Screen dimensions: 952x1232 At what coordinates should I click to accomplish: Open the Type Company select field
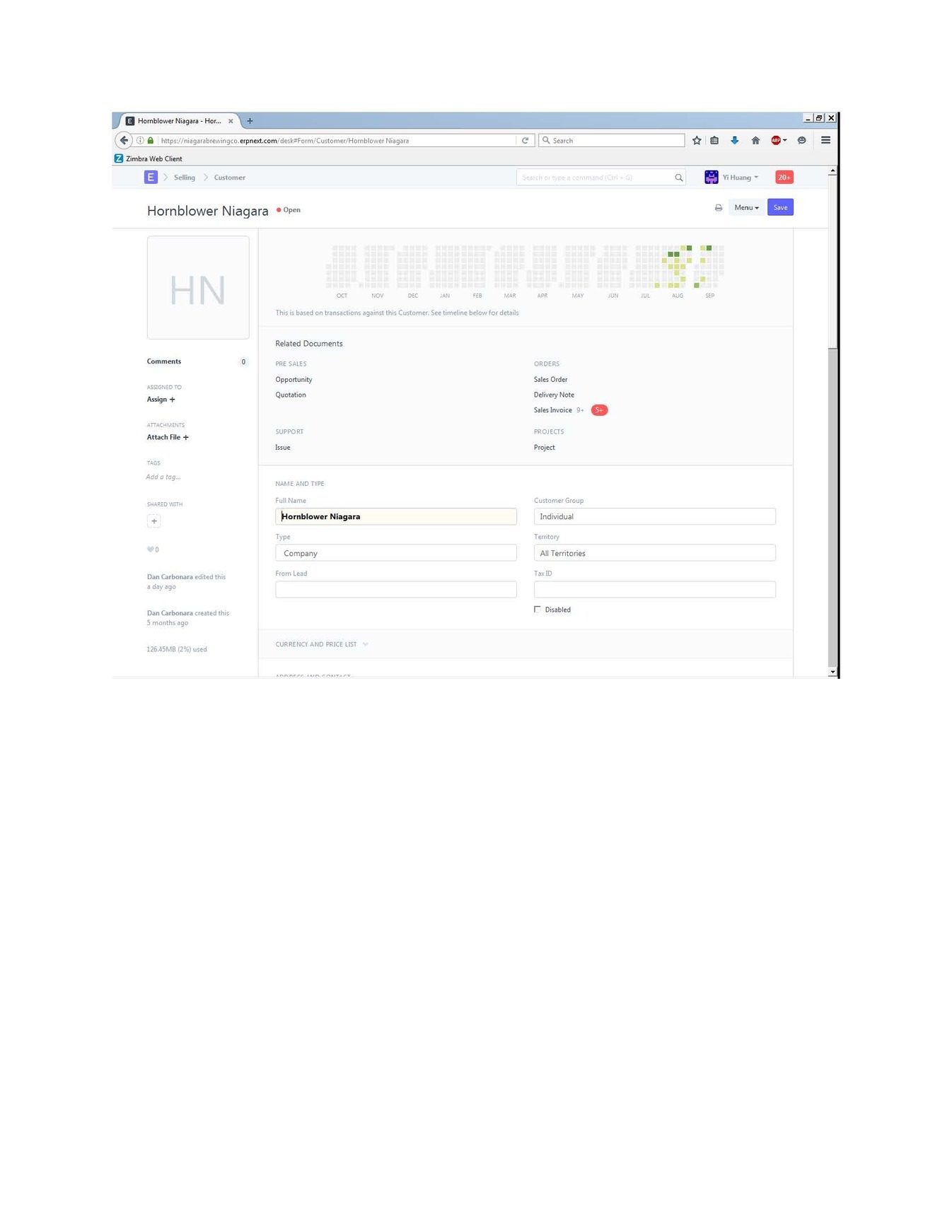(396, 553)
